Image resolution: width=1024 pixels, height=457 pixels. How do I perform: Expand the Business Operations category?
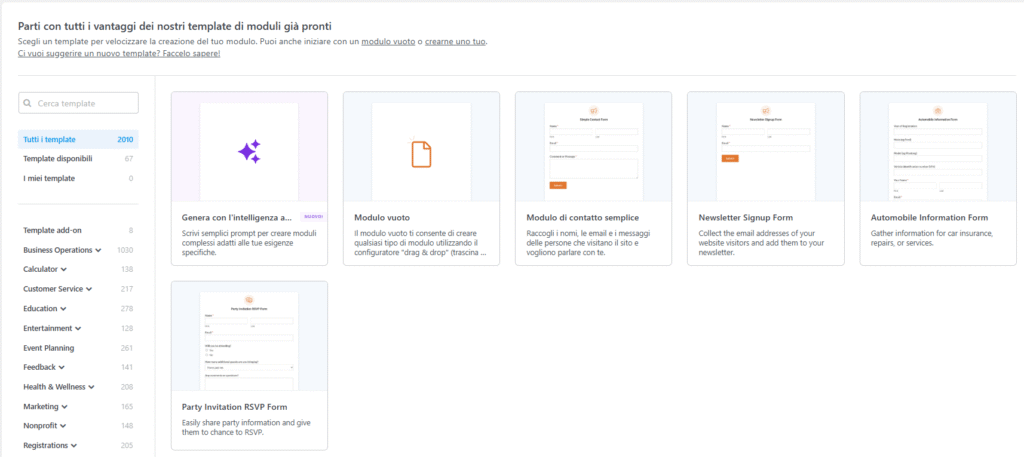pyautogui.click(x=100, y=250)
